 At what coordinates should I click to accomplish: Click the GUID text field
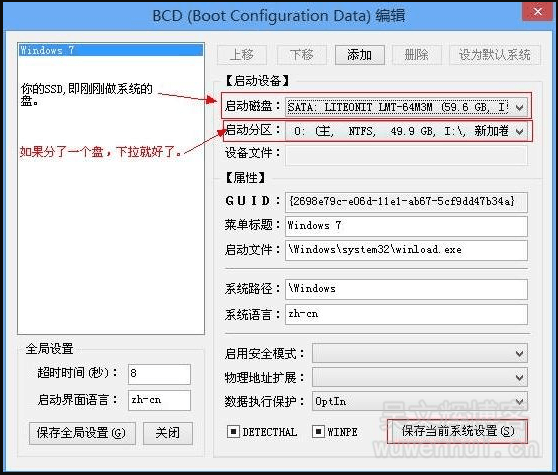coord(406,202)
